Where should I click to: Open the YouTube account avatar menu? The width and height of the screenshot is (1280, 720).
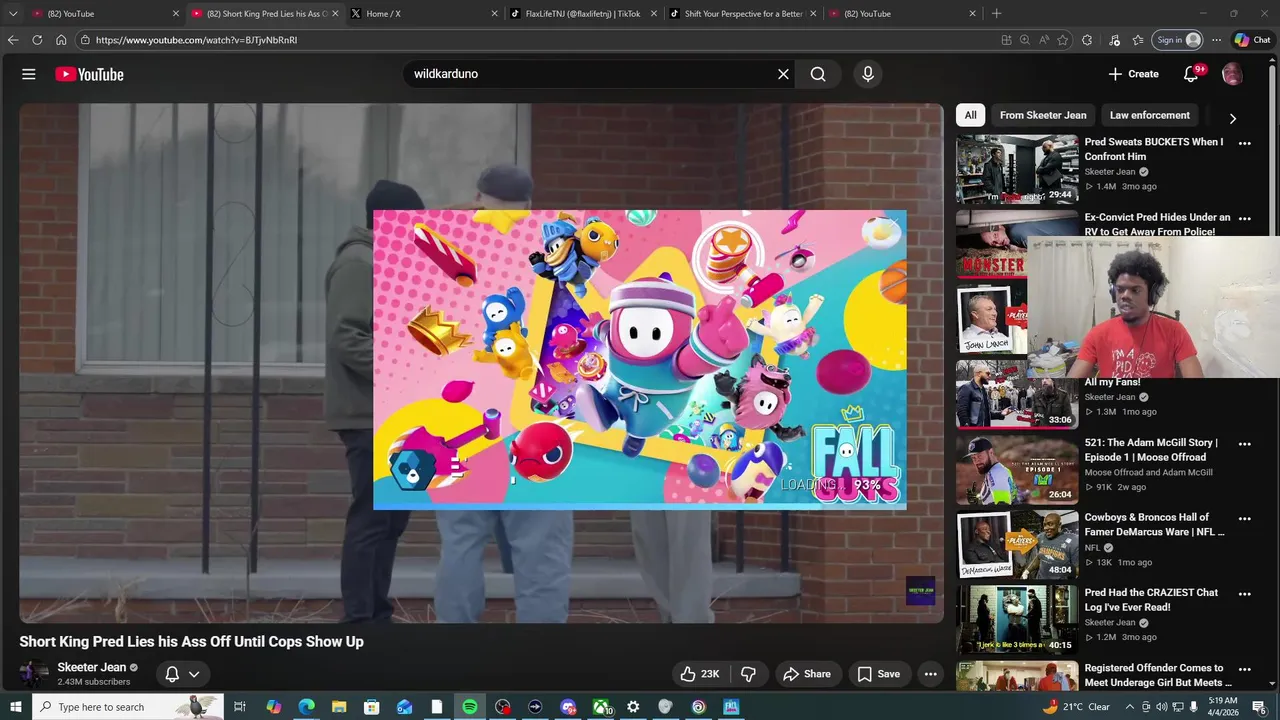point(1232,74)
